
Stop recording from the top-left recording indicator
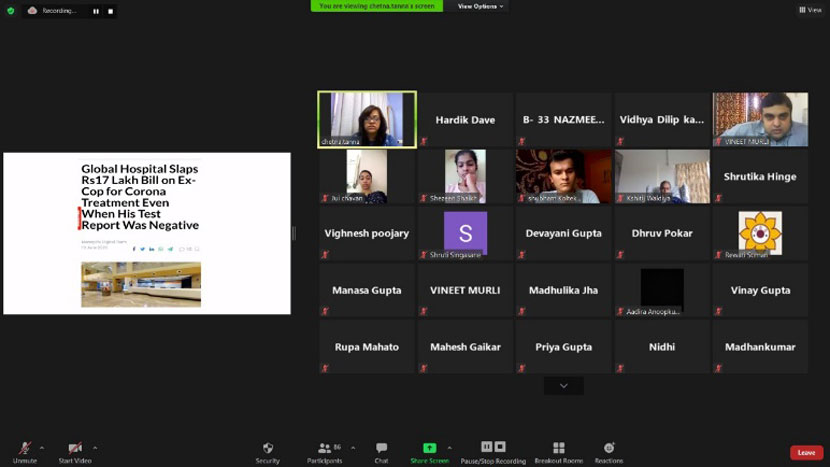tap(110, 11)
